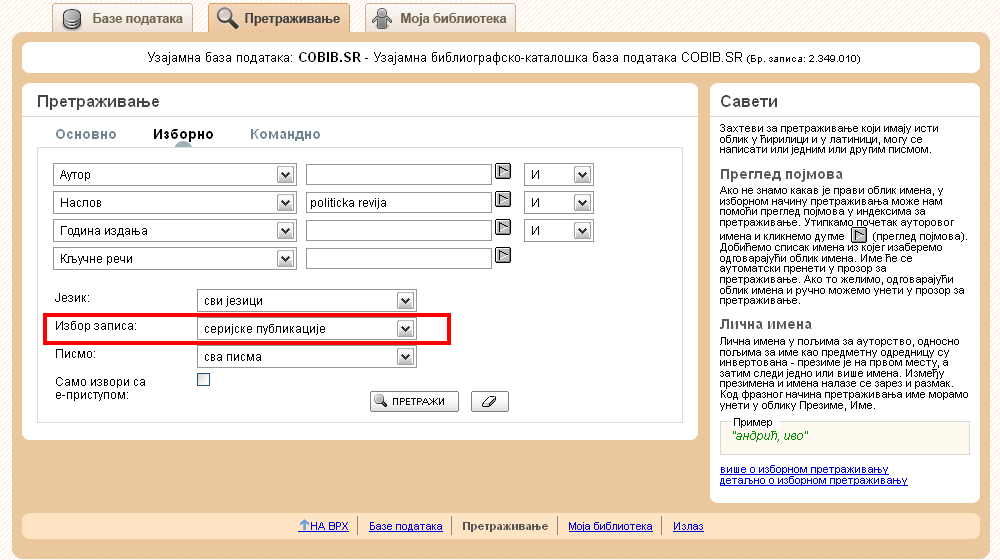Click the Избор записа: label

coord(96,326)
